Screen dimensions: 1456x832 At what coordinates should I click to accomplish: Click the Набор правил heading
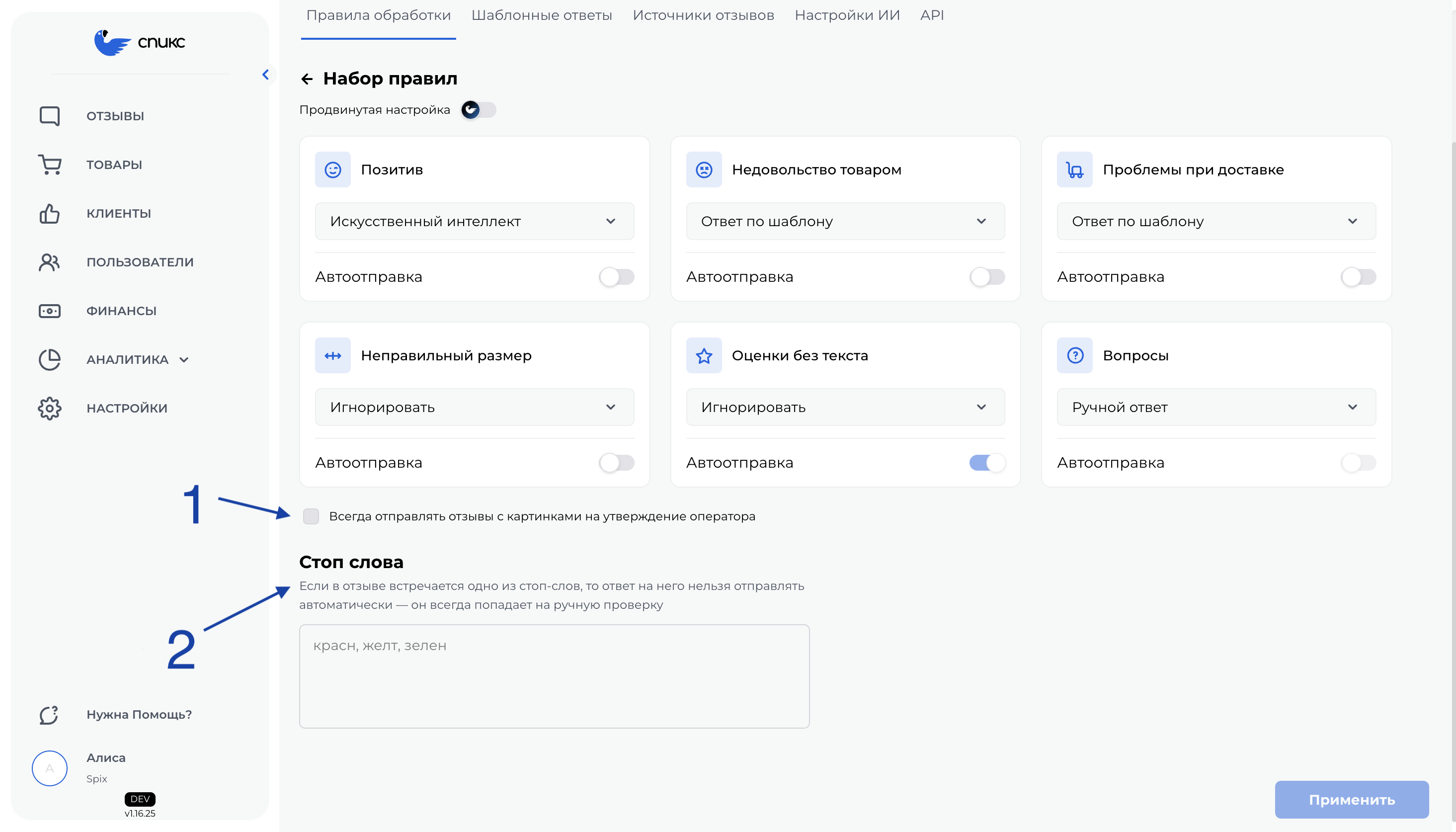390,79
